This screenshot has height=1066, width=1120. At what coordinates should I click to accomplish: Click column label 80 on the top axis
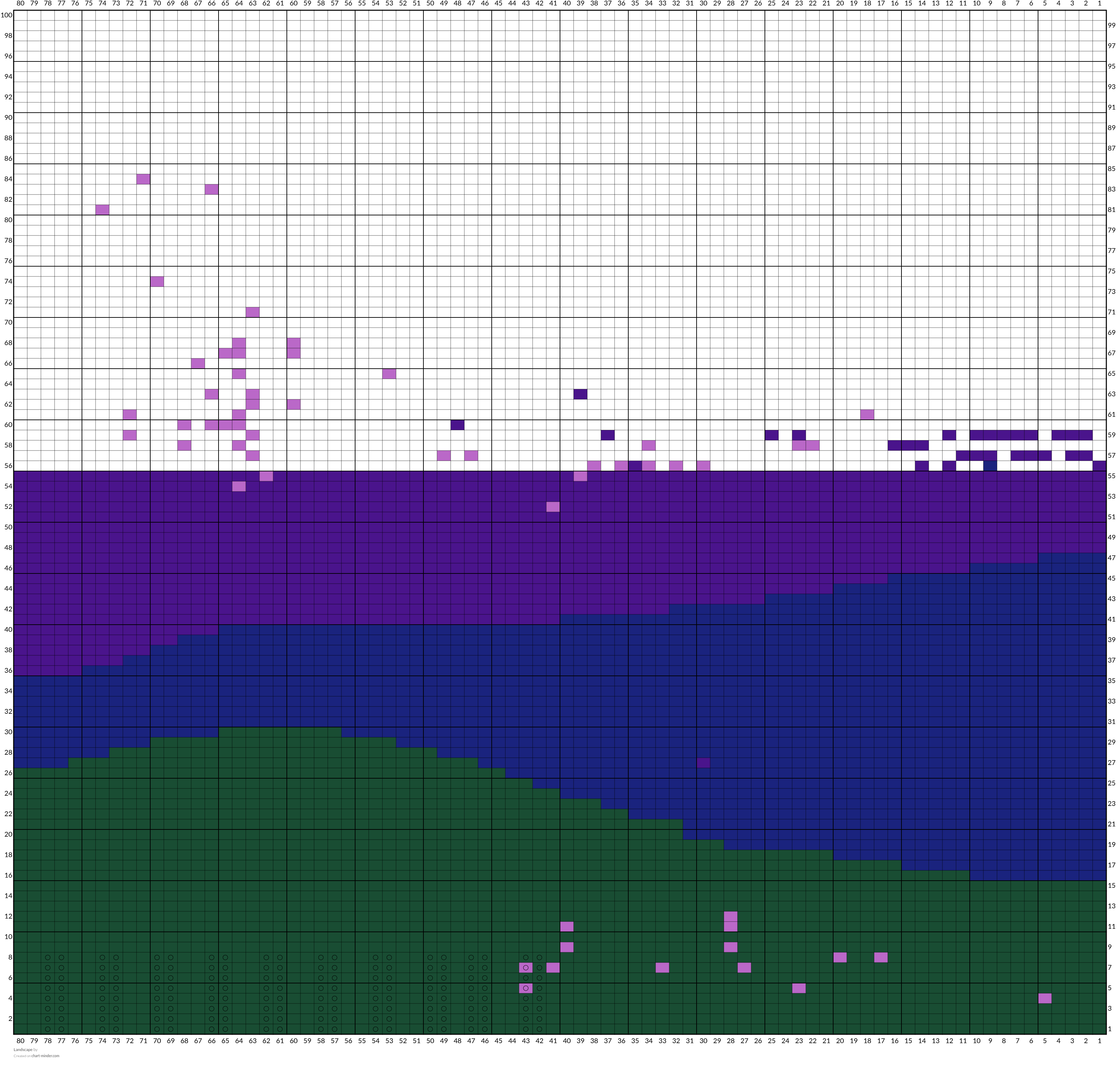[20, 4]
